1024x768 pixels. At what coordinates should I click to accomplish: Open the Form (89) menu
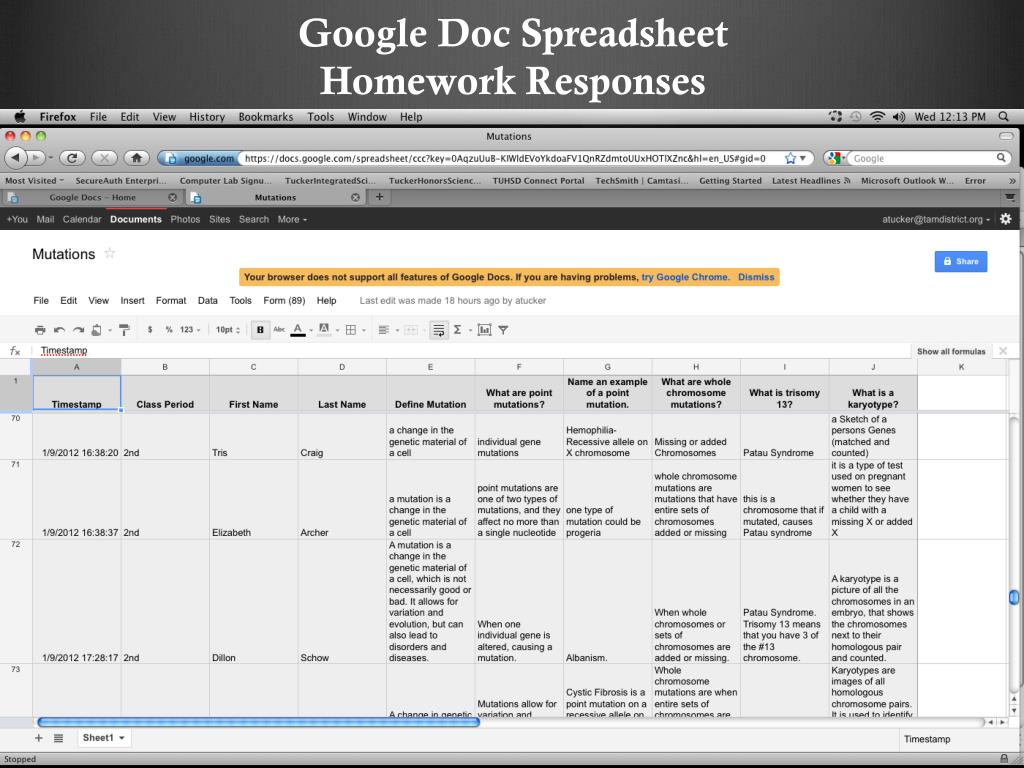tap(284, 300)
